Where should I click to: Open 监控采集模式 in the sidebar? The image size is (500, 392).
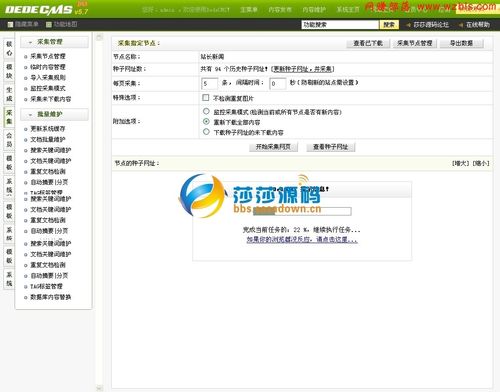pos(48,88)
